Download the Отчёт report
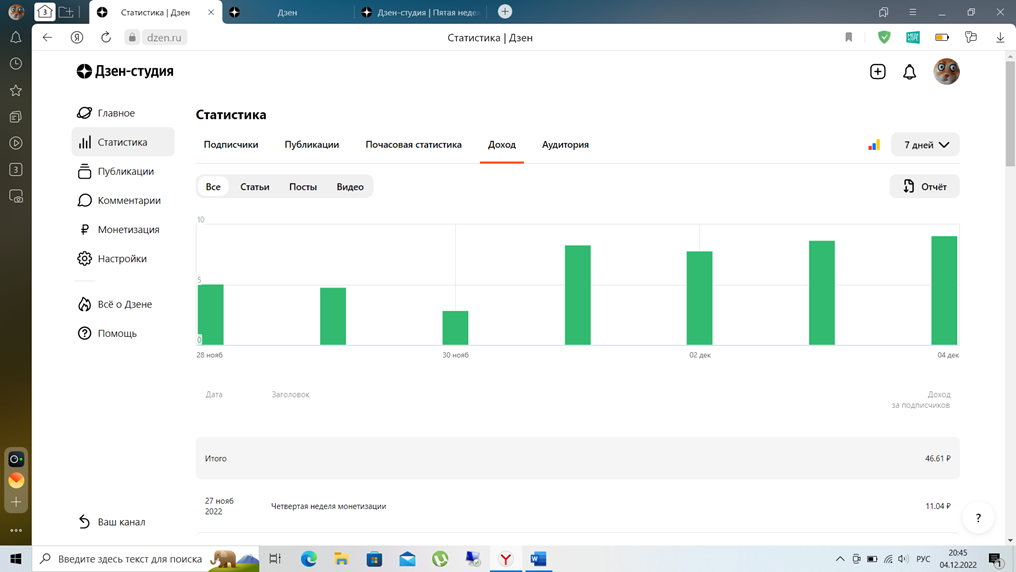Viewport: 1016px width, 572px height. point(925,187)
